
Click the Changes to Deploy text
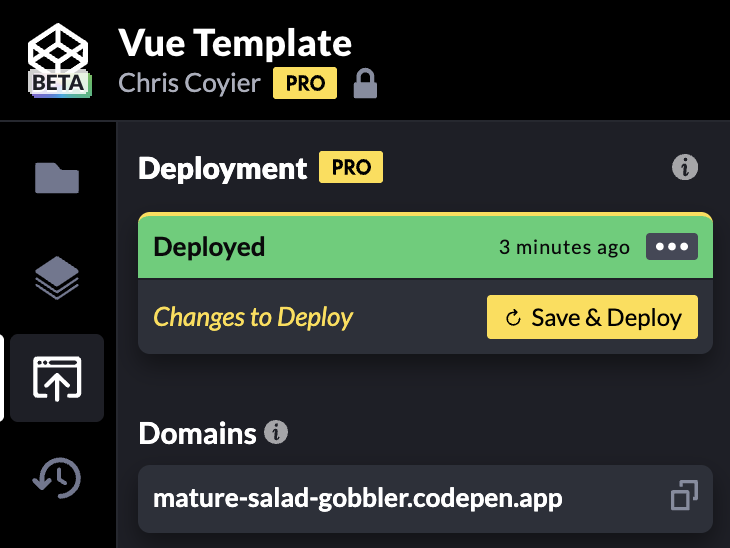pos(253,318)
